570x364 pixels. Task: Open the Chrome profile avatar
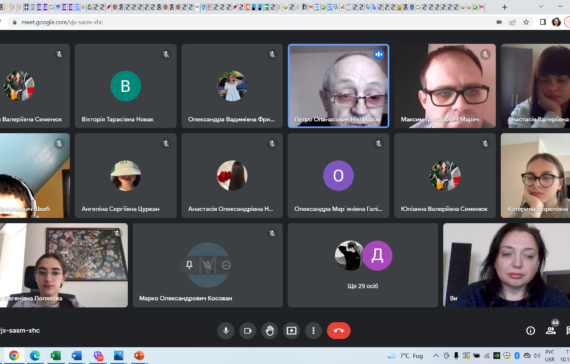pyautogui.click(x=556, y=22)
